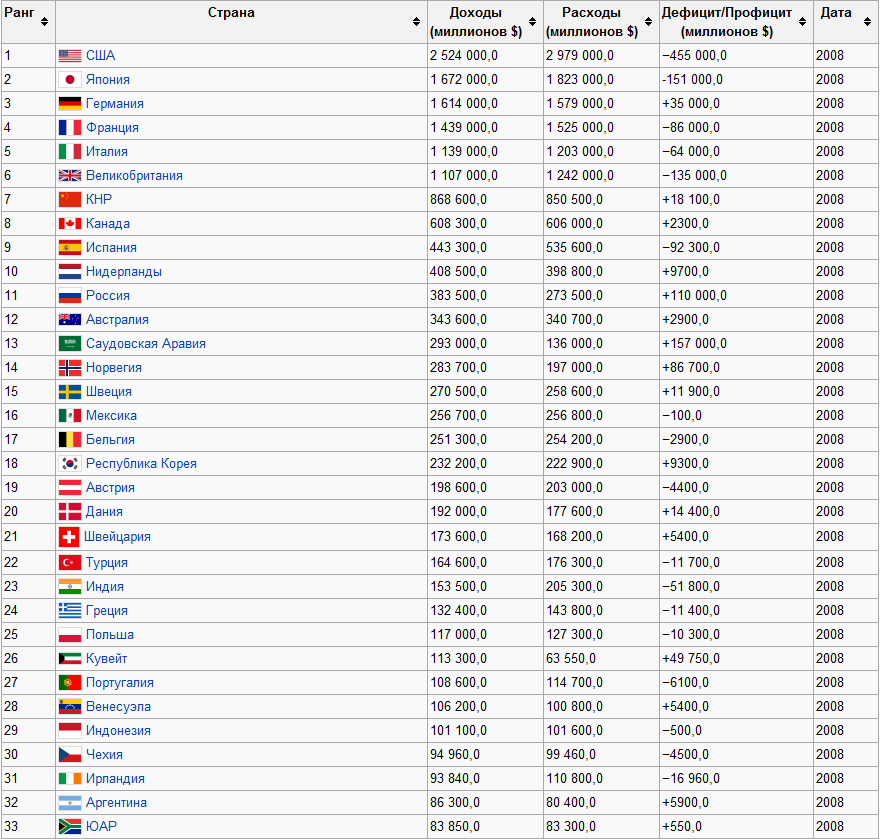Sort by Дефицит/Профицит column arrows
The image size is (880, 839).
[803, 22]
